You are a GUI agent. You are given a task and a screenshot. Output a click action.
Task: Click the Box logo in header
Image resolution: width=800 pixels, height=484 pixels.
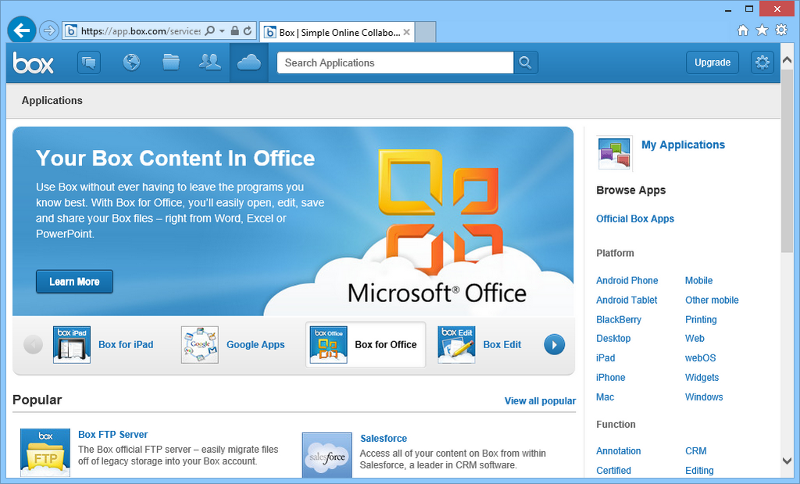pyautogui.click(x=33, y=62)
